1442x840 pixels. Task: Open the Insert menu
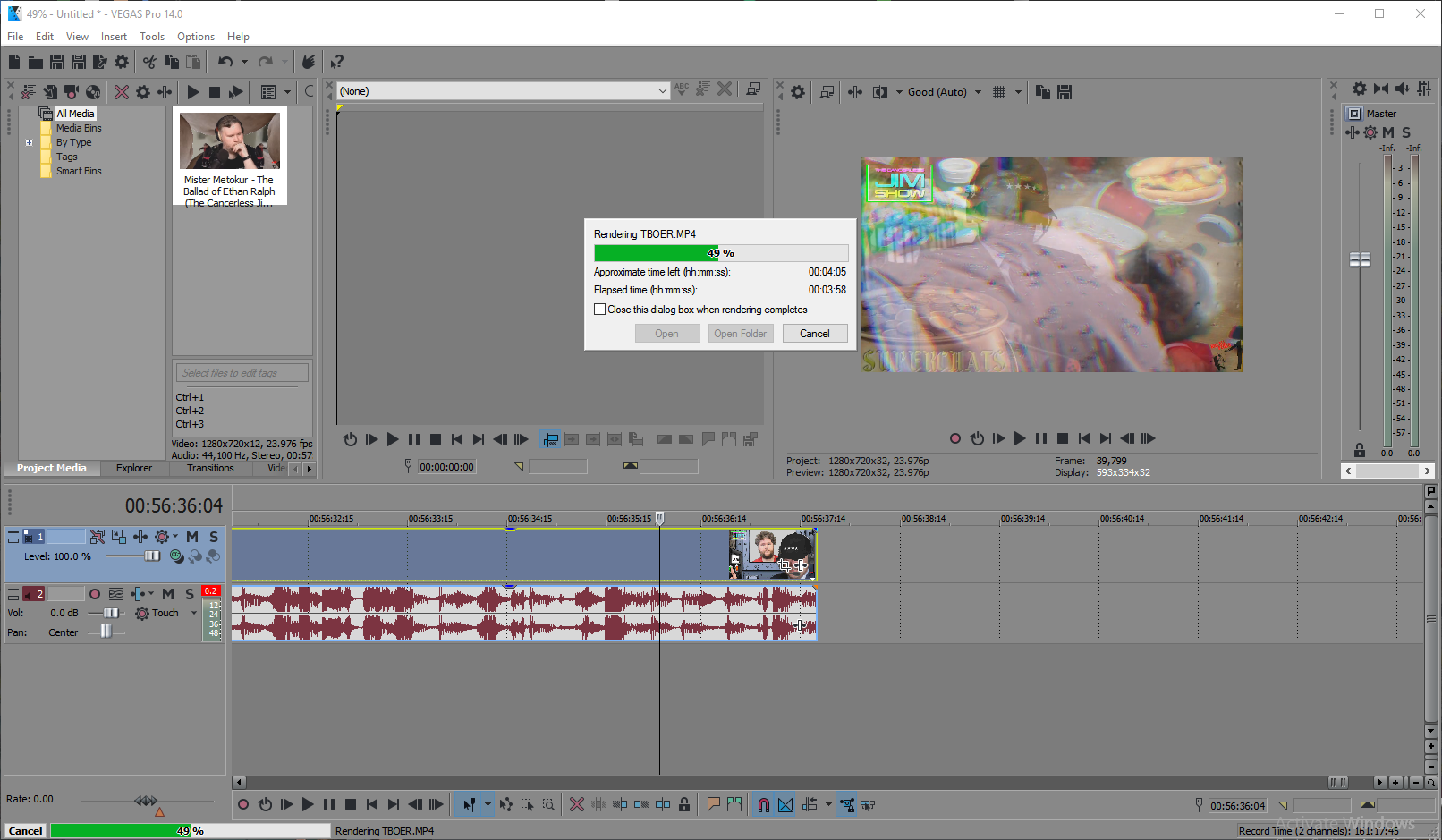pyautogui.click(x=114, y=37)
